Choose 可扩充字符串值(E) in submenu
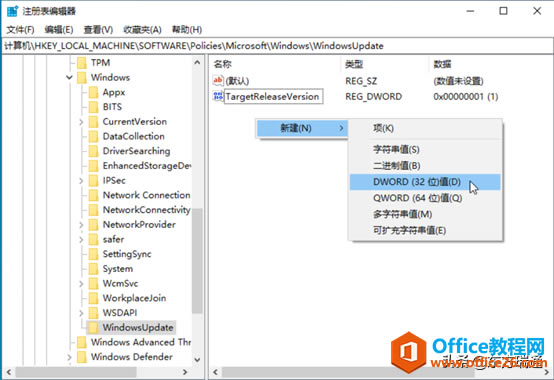This screenshot has height=380, width=554. coord(425,231)
